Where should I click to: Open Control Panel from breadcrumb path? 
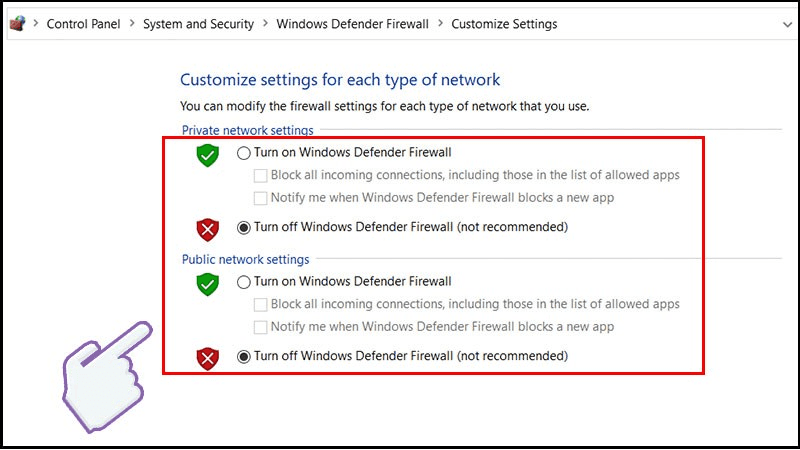(84, 23)
